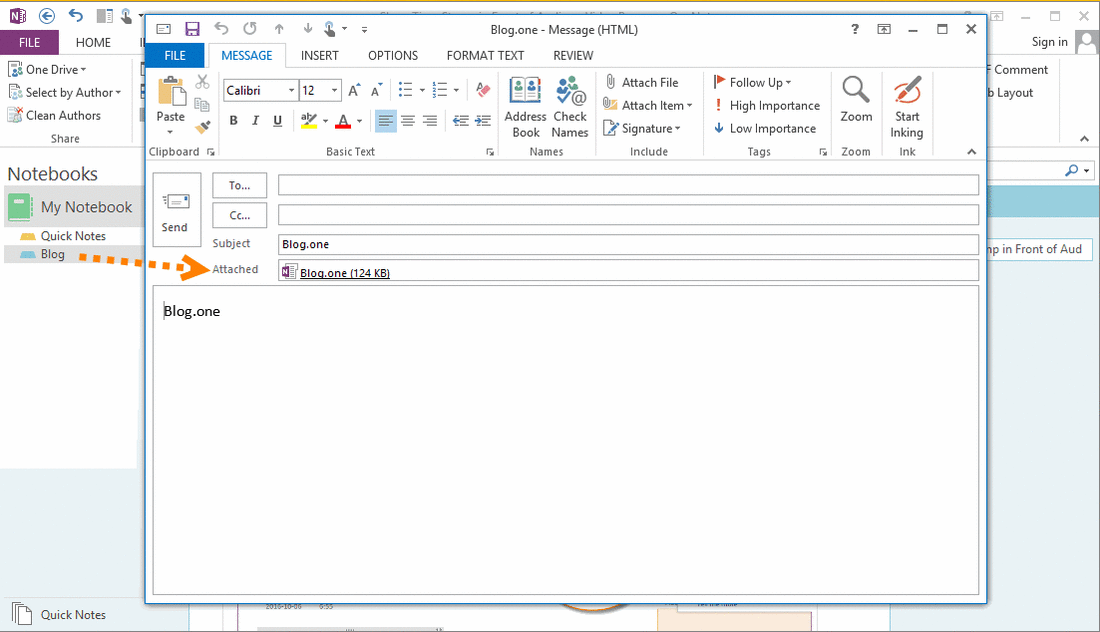Image resolution: width=1100 pixels, height=632 pixels.
Task: Click in the message body area
Action: 565,440
